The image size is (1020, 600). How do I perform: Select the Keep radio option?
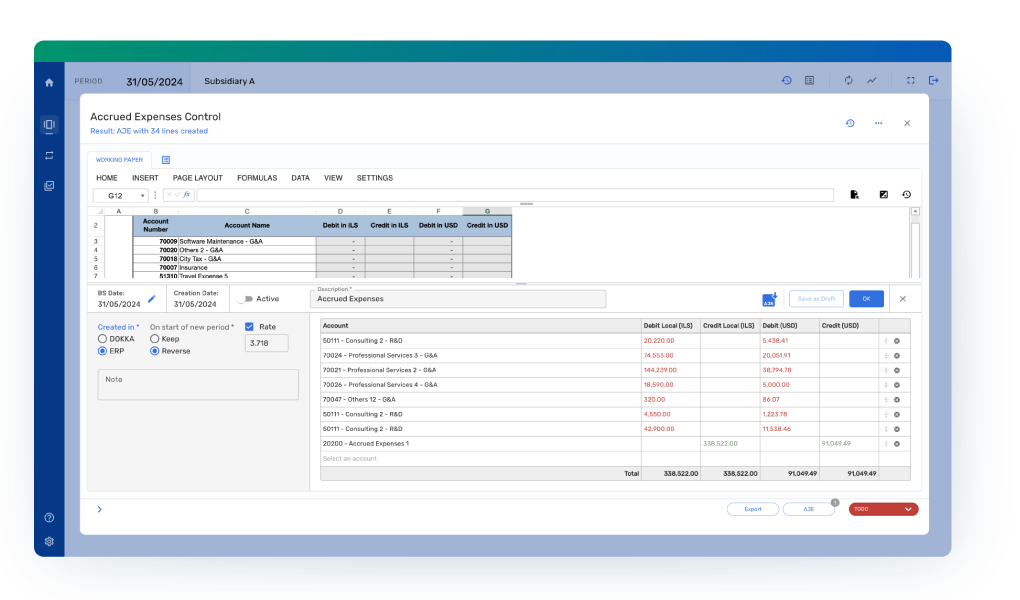coord(155,339)
